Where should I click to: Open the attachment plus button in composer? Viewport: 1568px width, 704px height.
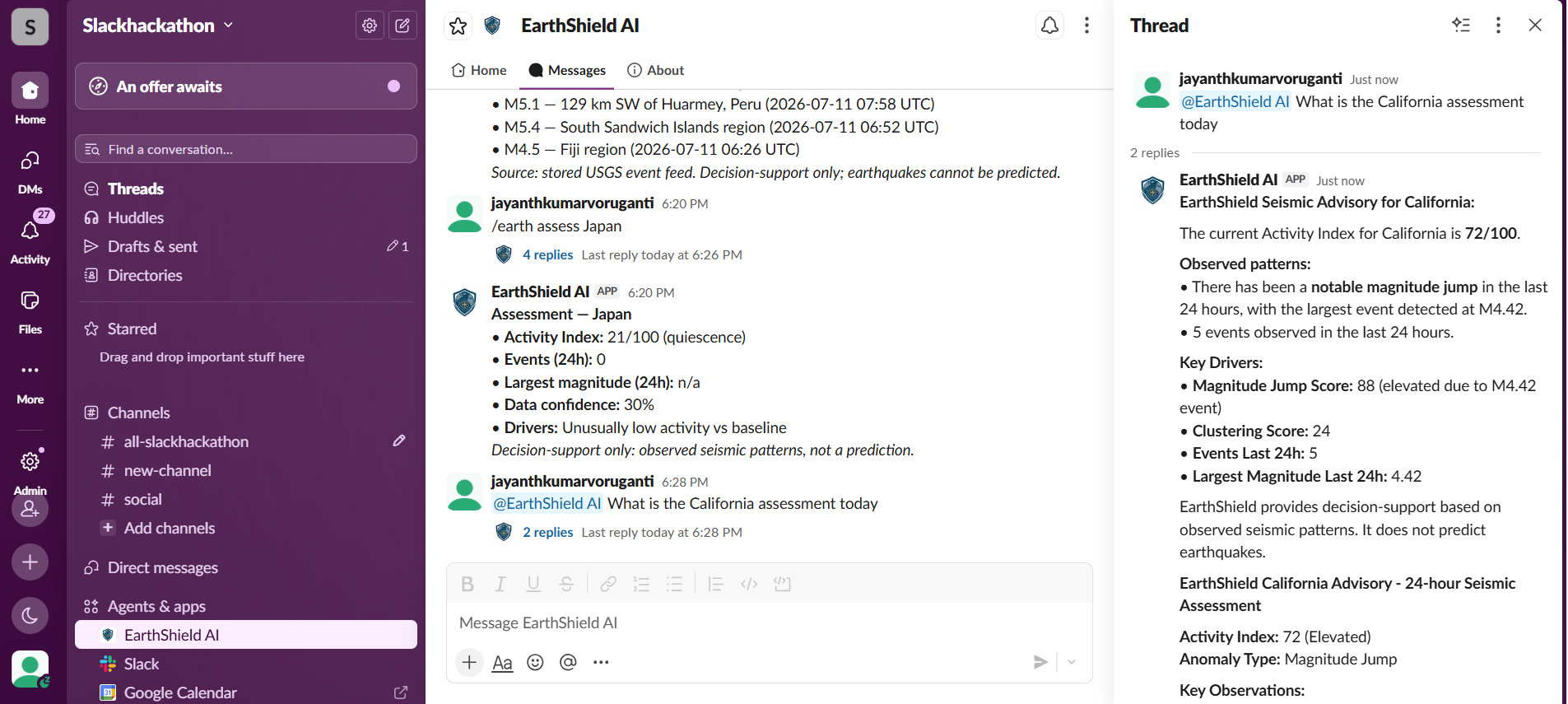(469, 662)
